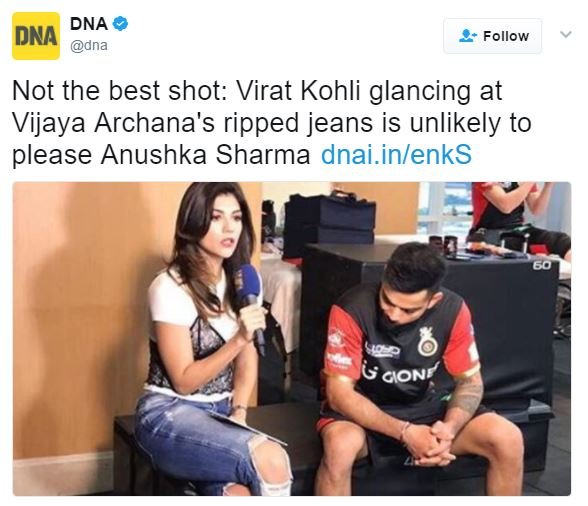Click the name Anushka Sharma in tweet
588x506 pixels.
coord(206,154)
